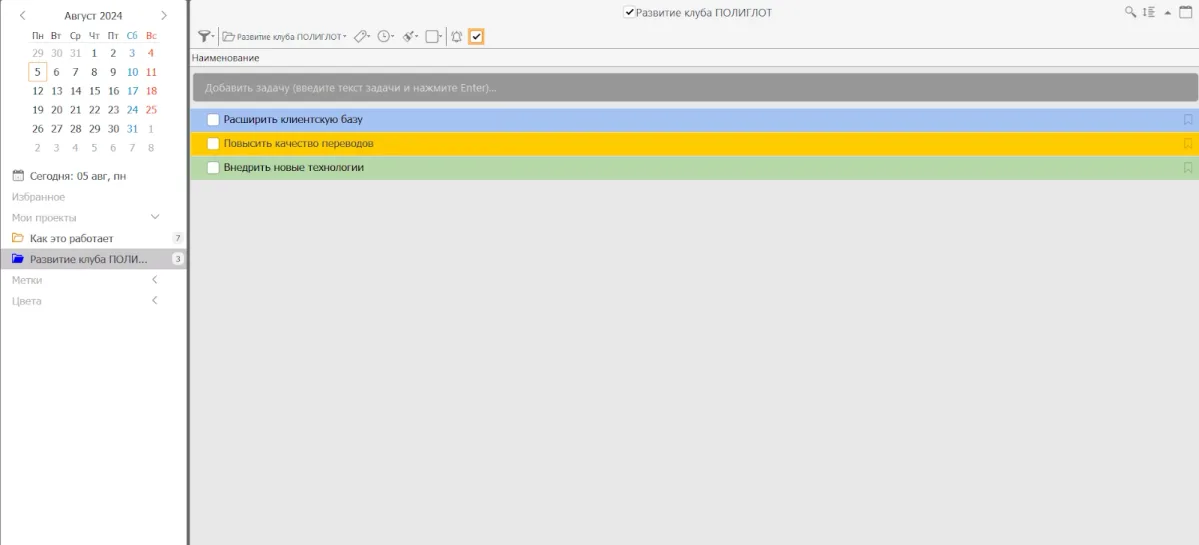Image resolution: width=1199 pixels, height=545 pixels.
Task: Toggle the show-completed checkmark button in toolbar
Action: [477, 36]
